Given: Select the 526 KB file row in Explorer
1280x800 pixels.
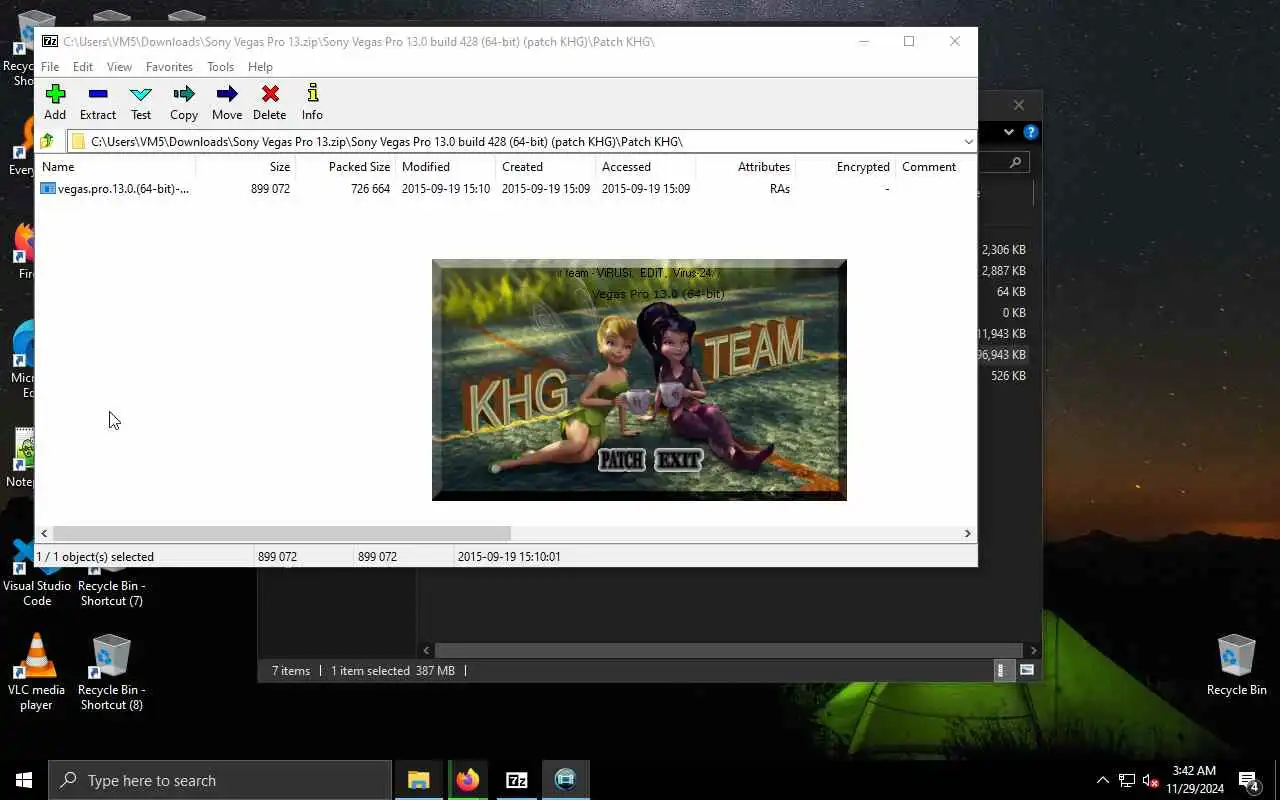Looking at the screenshot, I should tap(1003, 376).
